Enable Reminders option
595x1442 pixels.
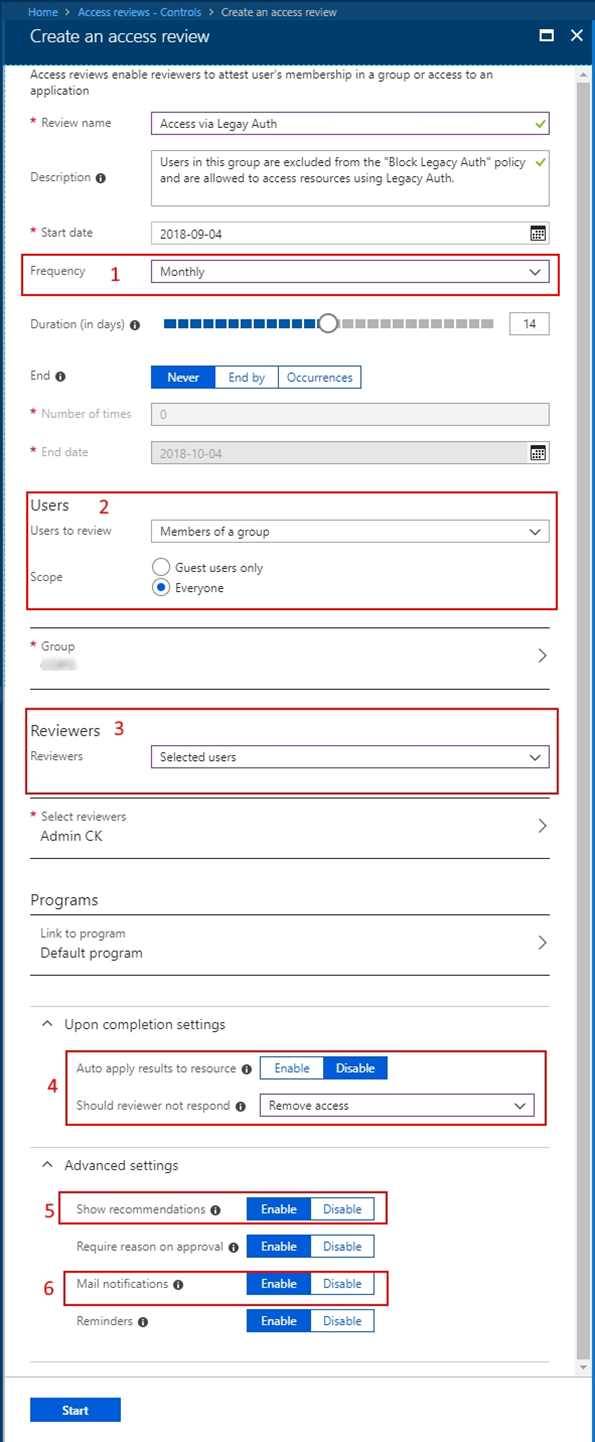click(279, 1321)
